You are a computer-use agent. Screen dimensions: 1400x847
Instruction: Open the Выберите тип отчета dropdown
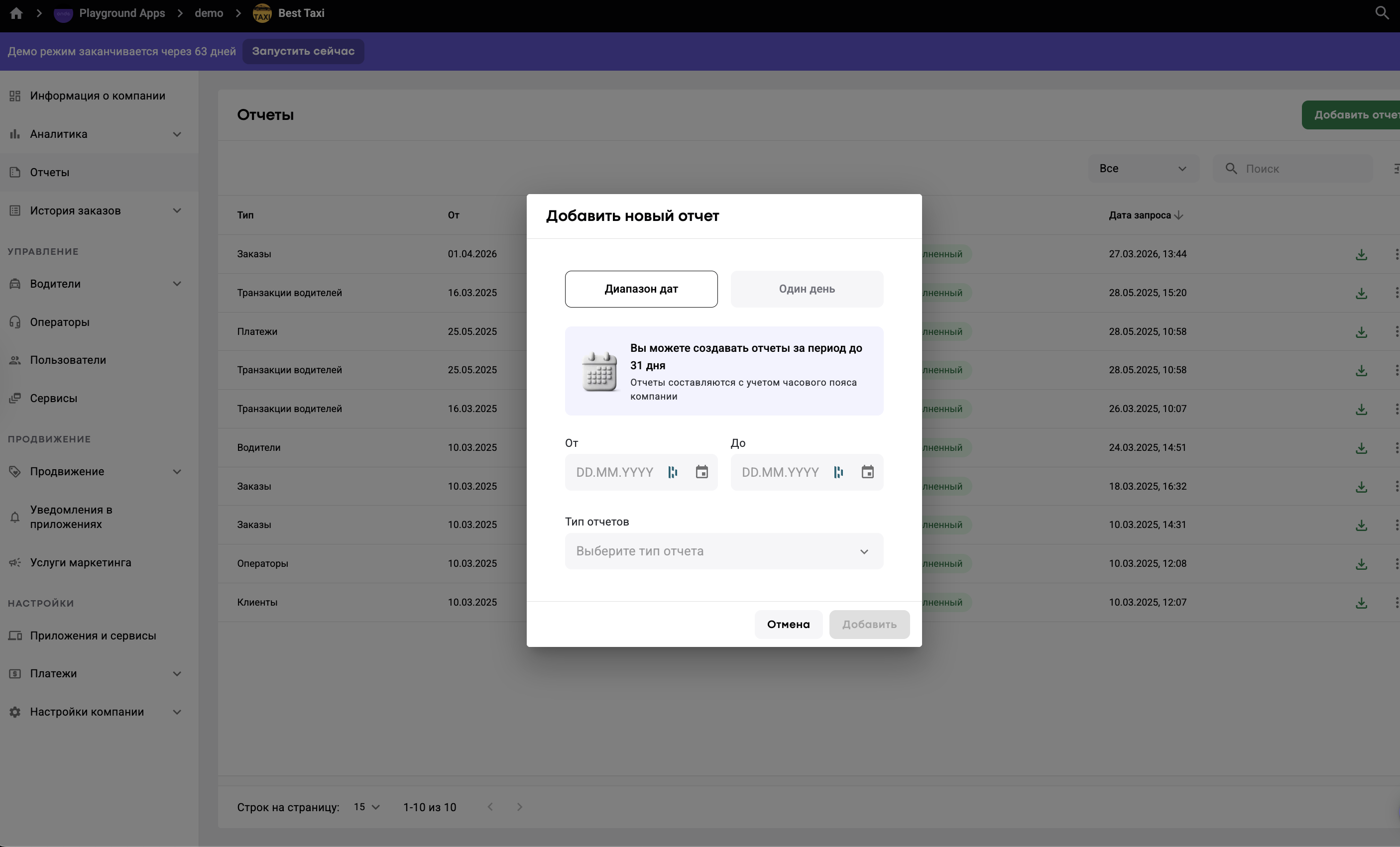click(723, 551)
